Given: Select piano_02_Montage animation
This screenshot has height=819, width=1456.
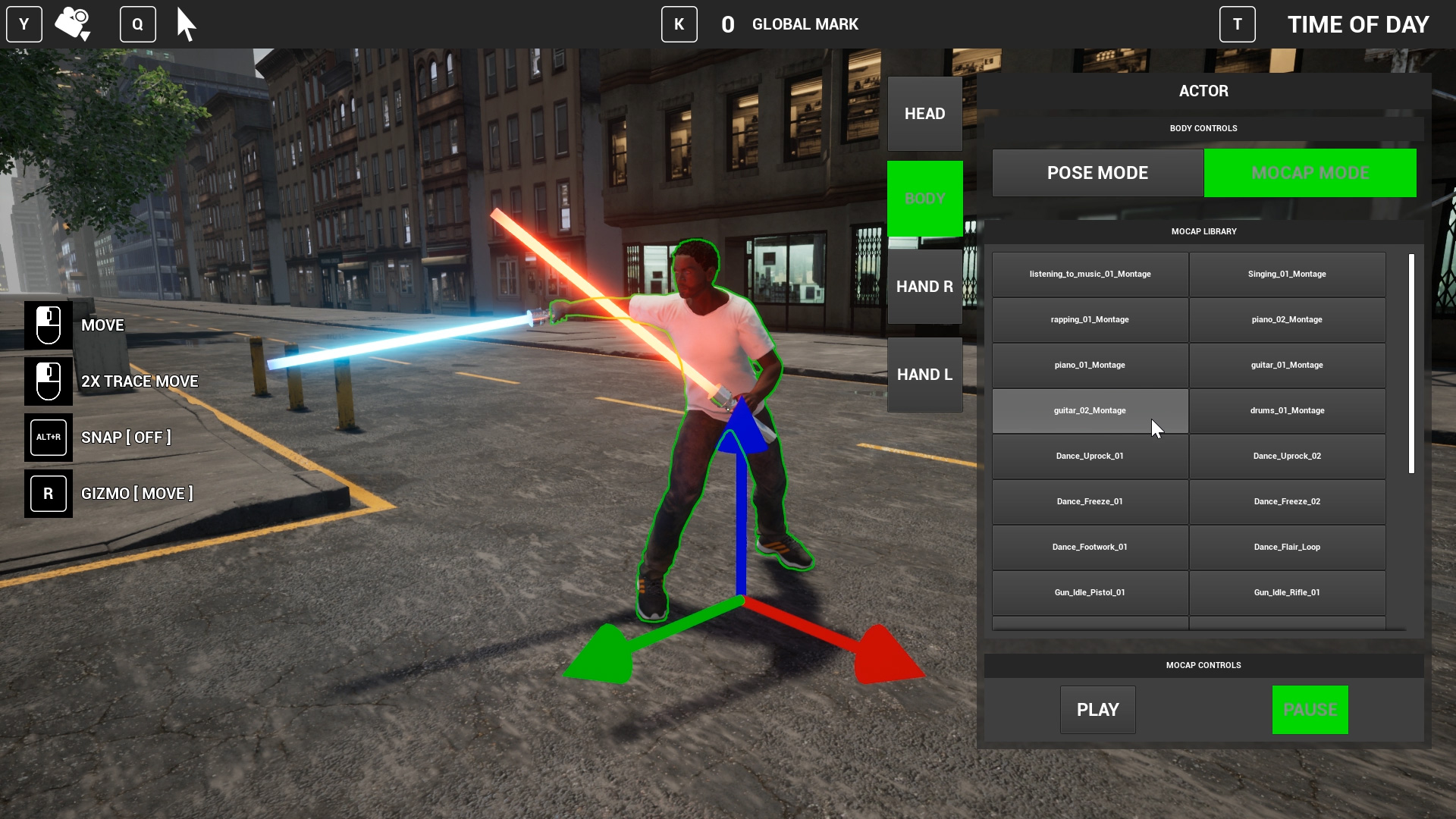Looking at the screenshot, I should point(1287,320).
